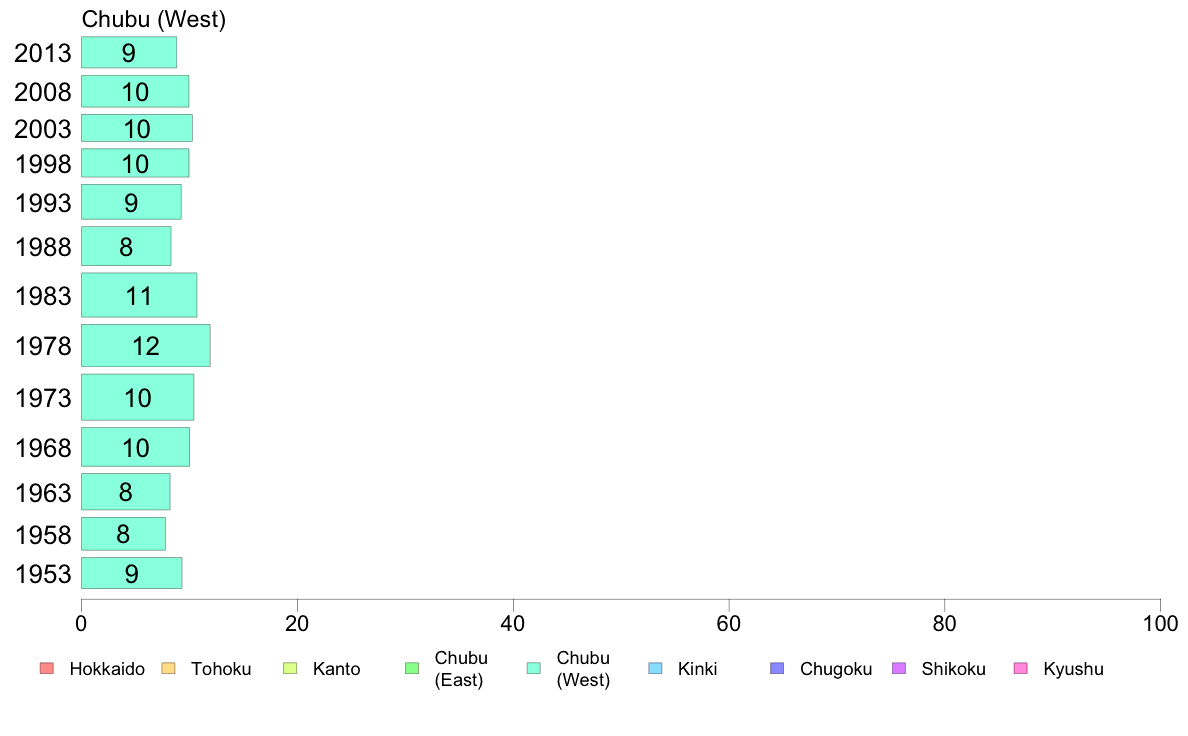Image resolution: width=1188 pixels, height=736 pixels.
Task: Click the Tohoku orange legend swatch
Action: coord(168,669)
